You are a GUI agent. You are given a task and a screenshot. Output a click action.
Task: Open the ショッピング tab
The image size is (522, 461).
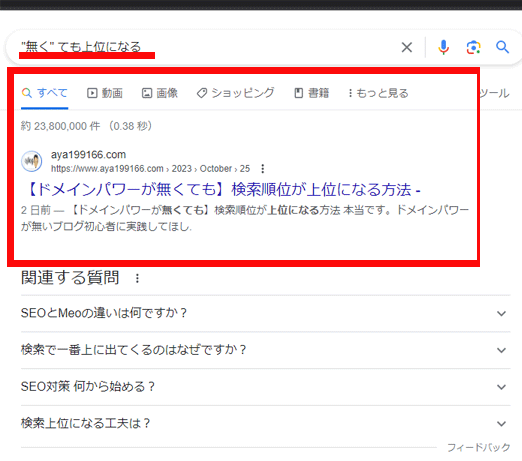pyautogui.click(x=235, y=93)
